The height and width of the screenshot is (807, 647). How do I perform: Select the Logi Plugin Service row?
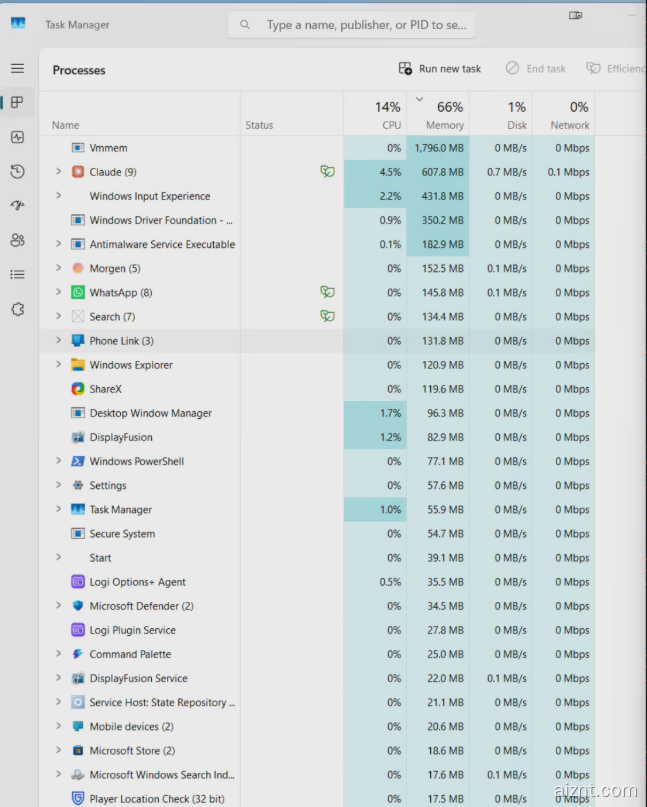pos(317,630)
